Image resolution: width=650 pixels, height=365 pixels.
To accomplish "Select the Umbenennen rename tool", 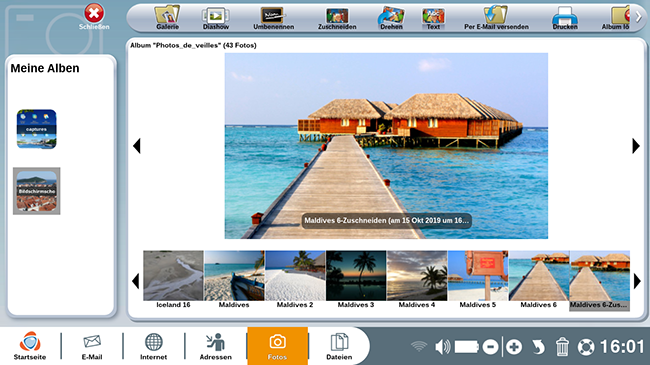I will click(274, 17).
